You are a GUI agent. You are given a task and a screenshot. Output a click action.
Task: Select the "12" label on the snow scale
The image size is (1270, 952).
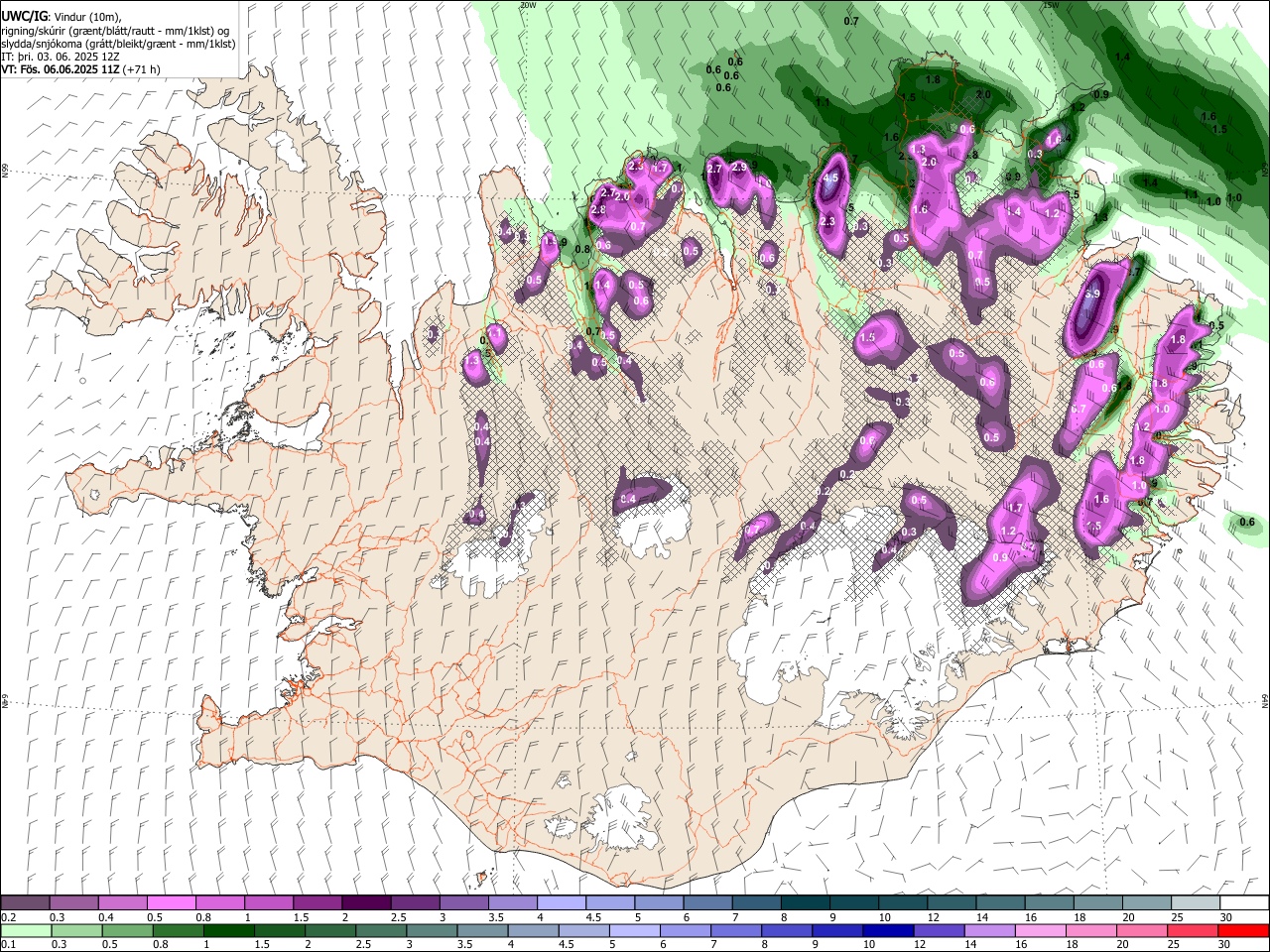click(933, 917)
